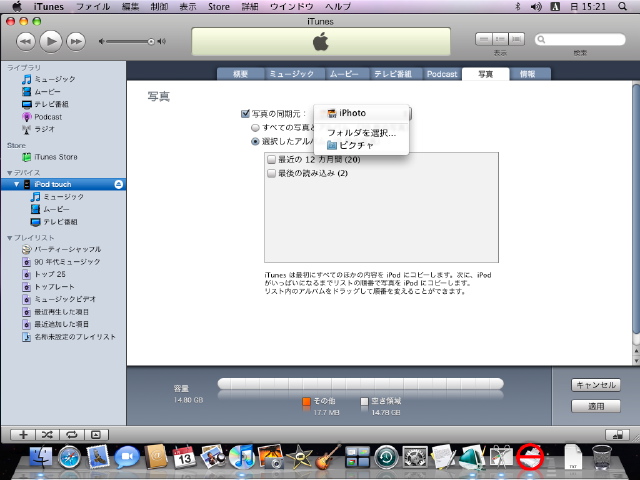Switch to the ムービー device tab
Image resolution: width=640 pixels, height=480 pixels.
(347, 74)
